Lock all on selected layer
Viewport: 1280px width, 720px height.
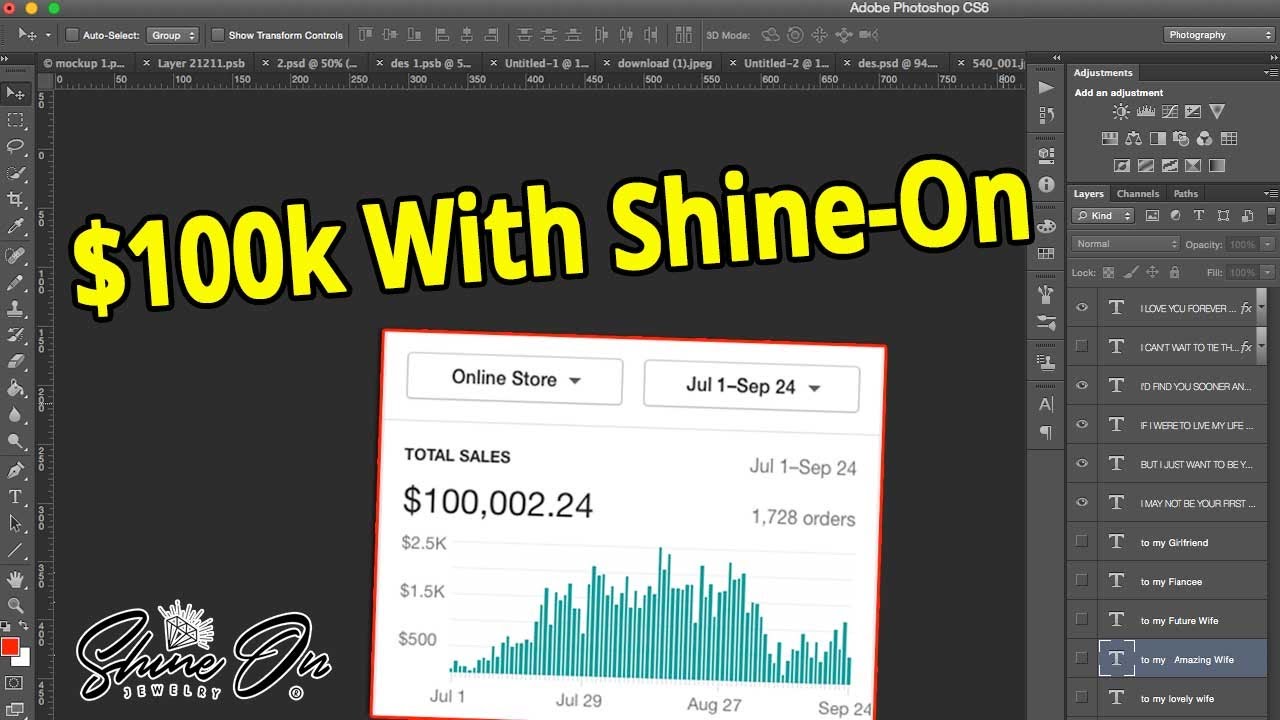(1174, 272)
